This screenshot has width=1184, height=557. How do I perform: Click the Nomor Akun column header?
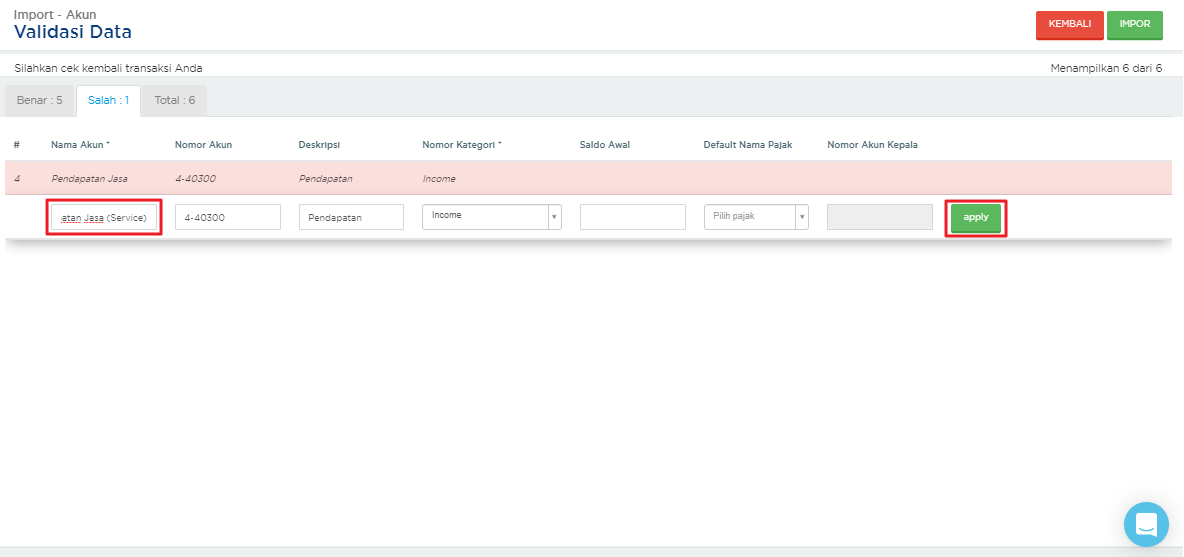[203, 145]
